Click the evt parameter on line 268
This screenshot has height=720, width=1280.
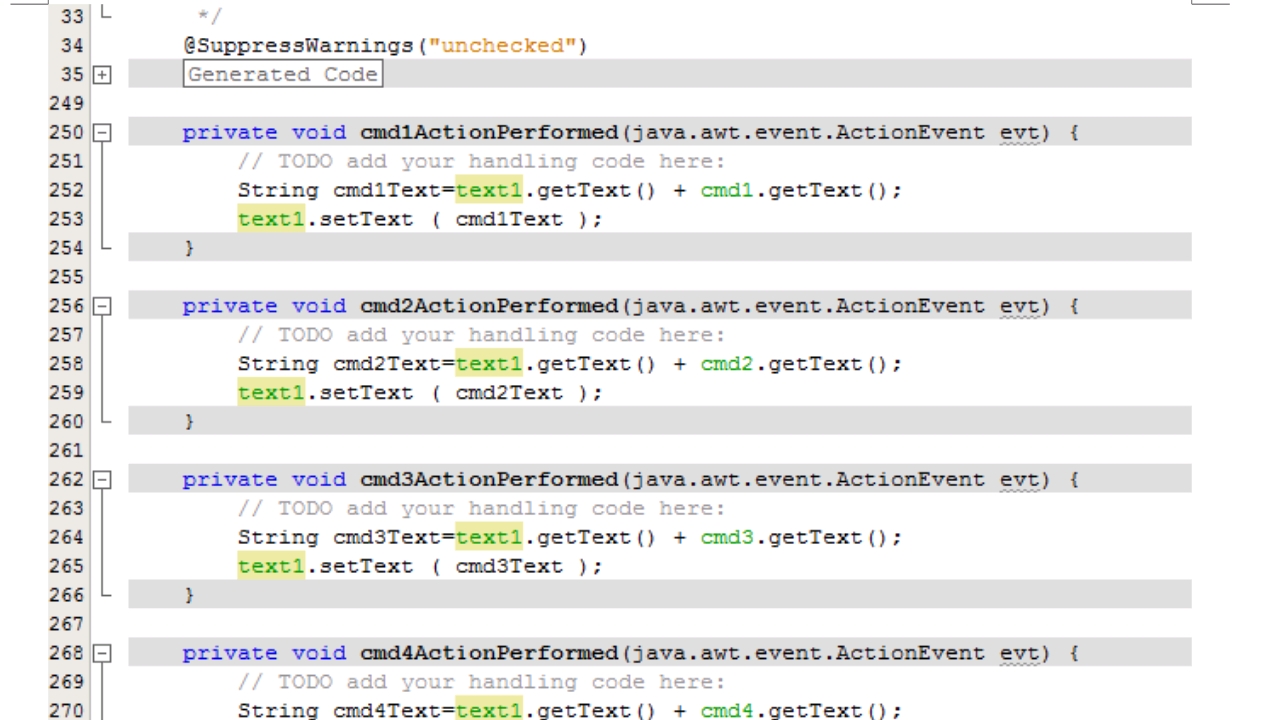(x=1020, y=653)
